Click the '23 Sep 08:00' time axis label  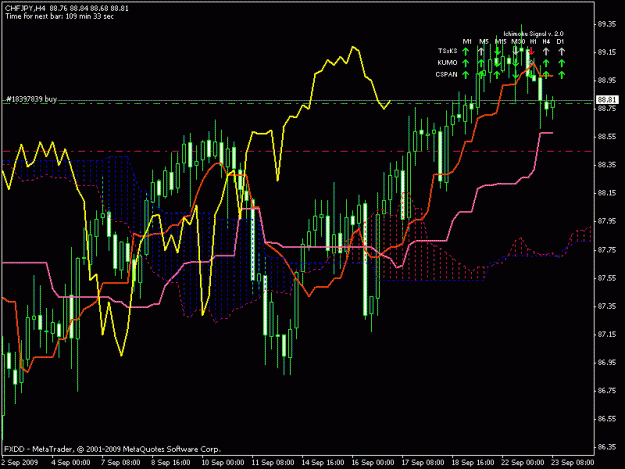tap(573, 463)
